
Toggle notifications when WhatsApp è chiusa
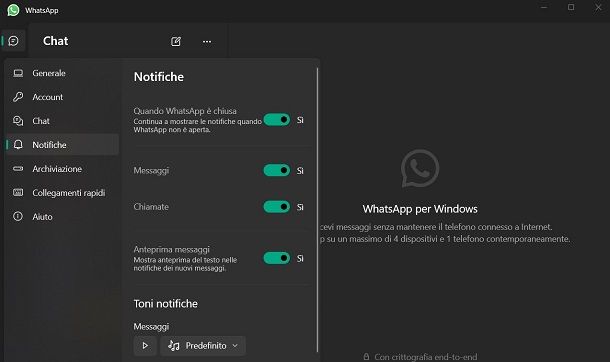[277, 120]
